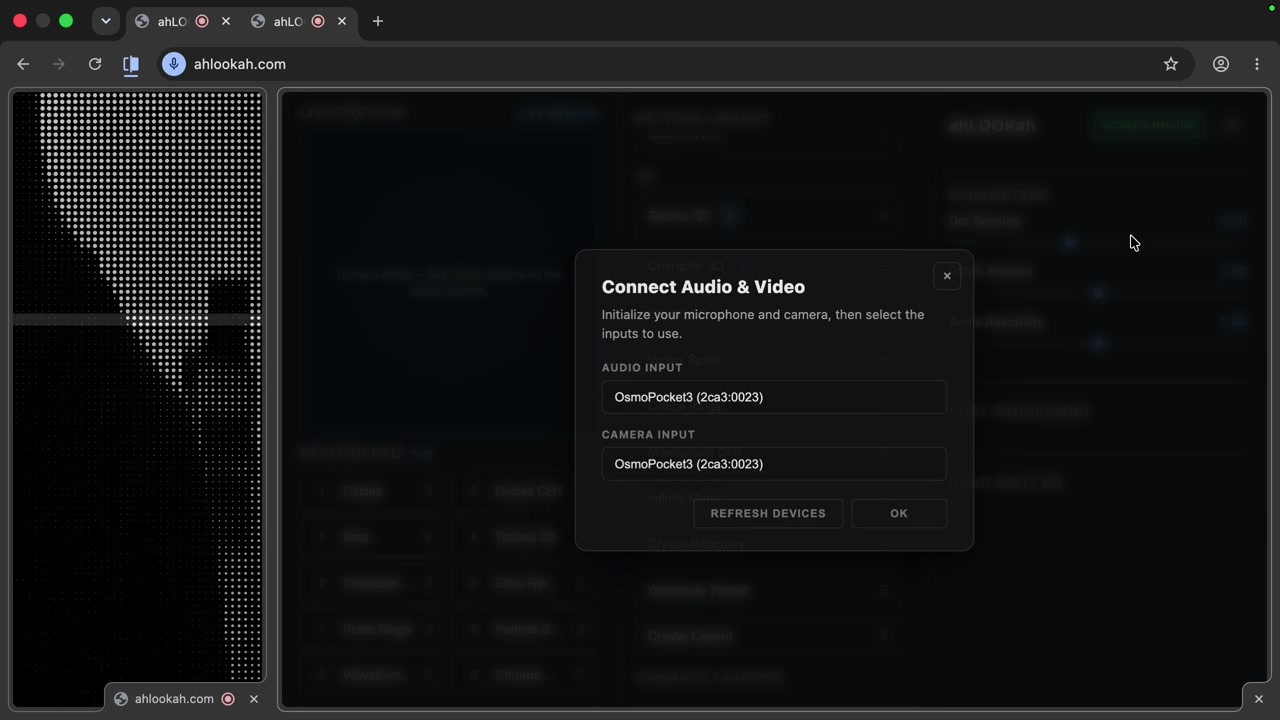1280x720 pixels.
Task: Reload the ahlookah.com page
Action: [x=95, y=64]
